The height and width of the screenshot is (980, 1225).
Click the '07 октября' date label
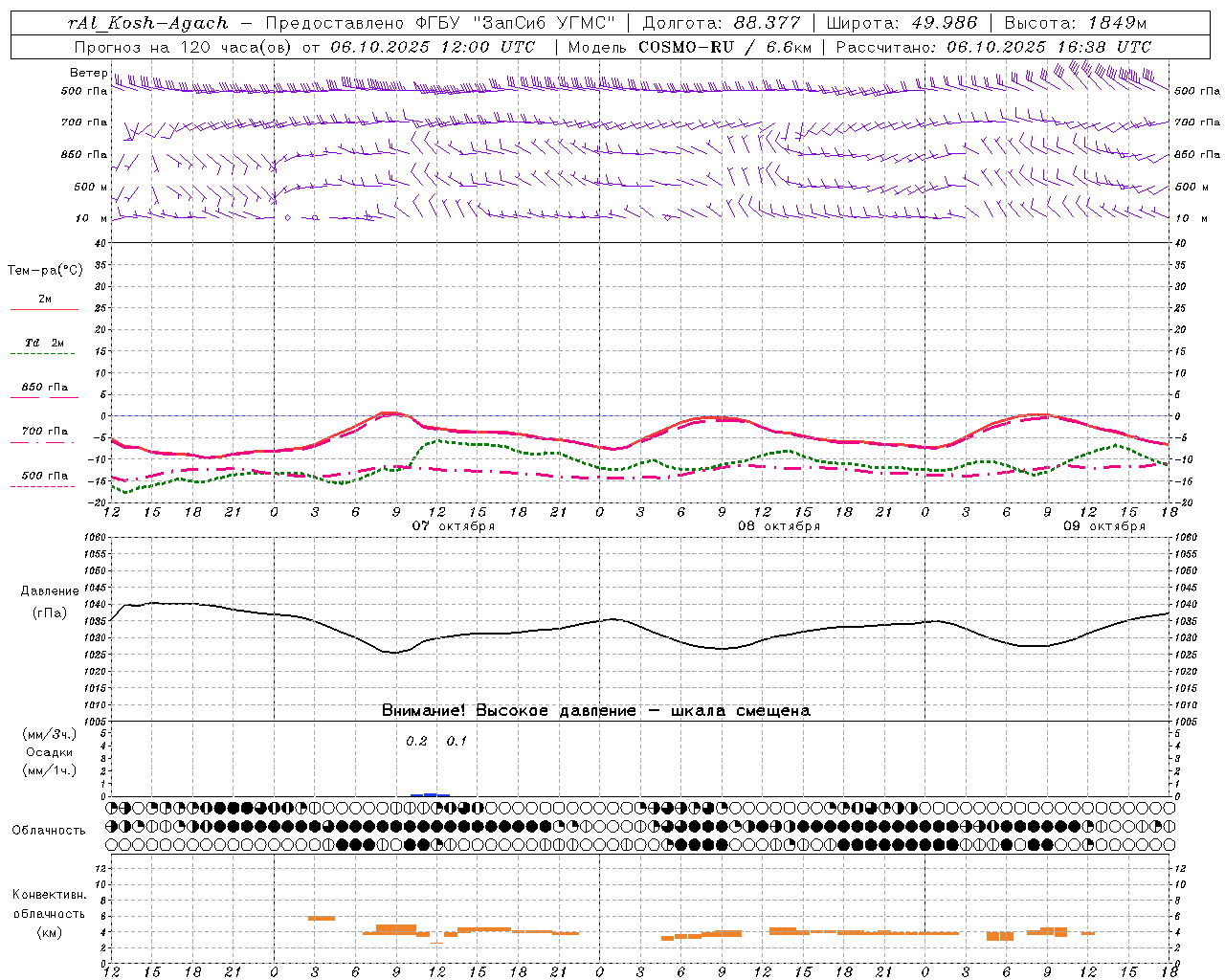[454, 526]
